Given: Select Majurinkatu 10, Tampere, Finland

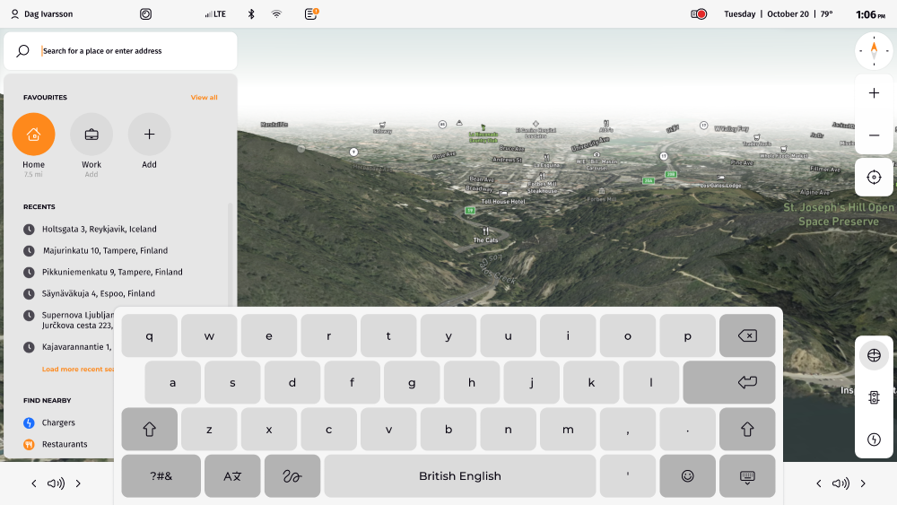Looking at the screenshot, I should coord(105,250).
